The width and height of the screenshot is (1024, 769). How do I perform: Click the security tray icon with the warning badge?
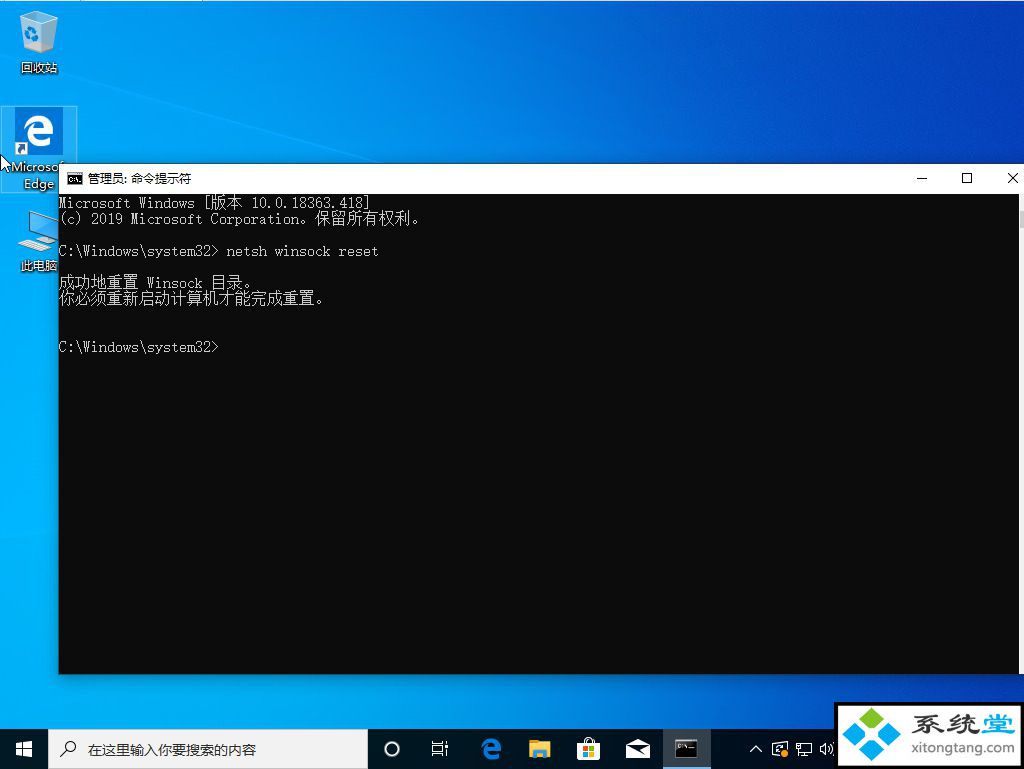point(780,749)
